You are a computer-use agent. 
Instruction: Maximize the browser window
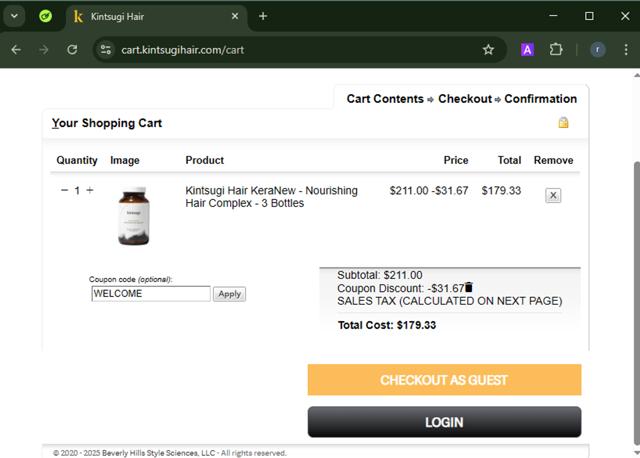tap(589, 16)
